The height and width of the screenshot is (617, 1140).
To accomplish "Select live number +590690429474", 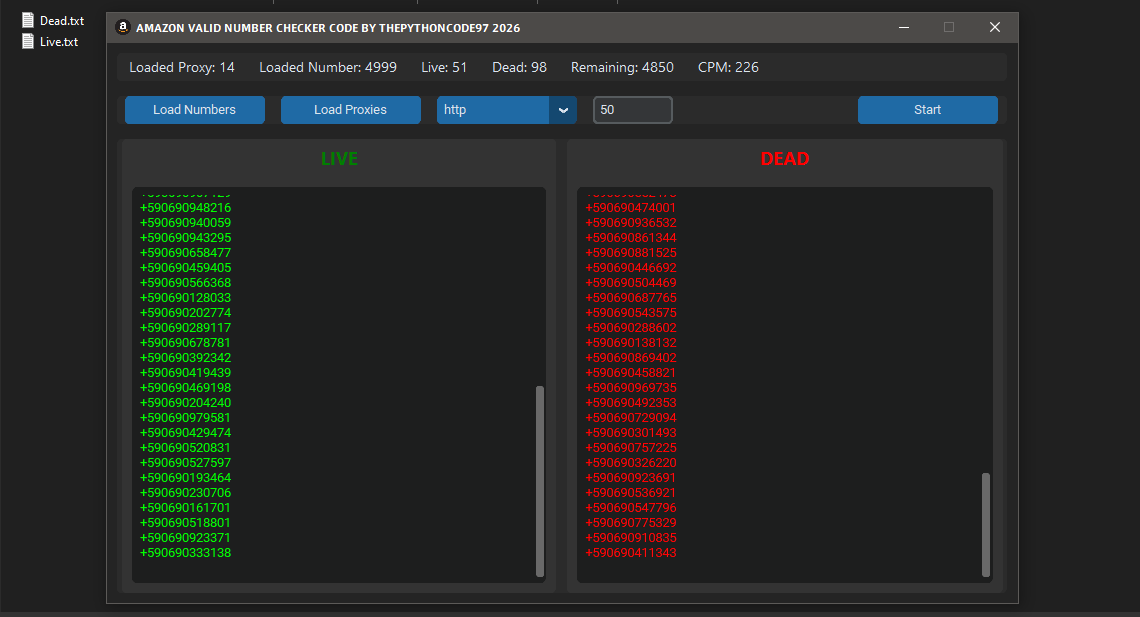I will click(185, 433).
